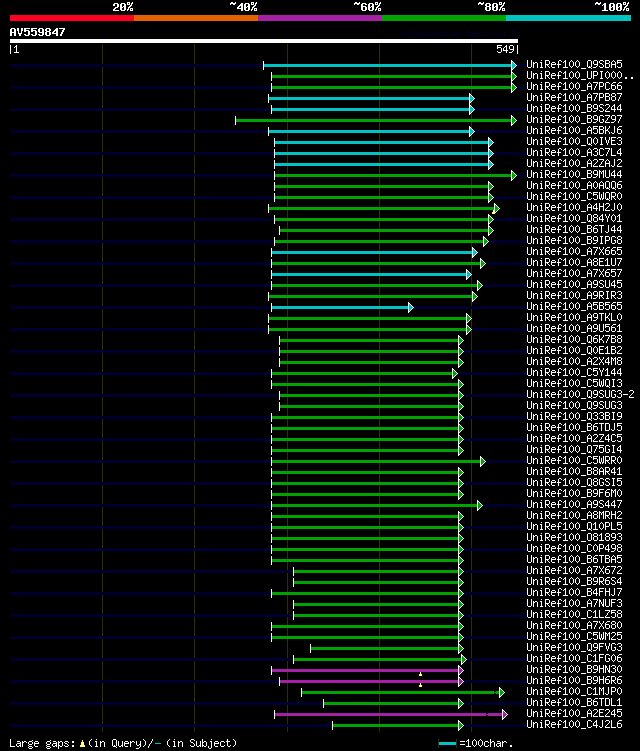The width and height of the screenshot is (640, 751).
Task: Open hit label UniRef100_Q9SBA5
Action: [x=574, y=64]
